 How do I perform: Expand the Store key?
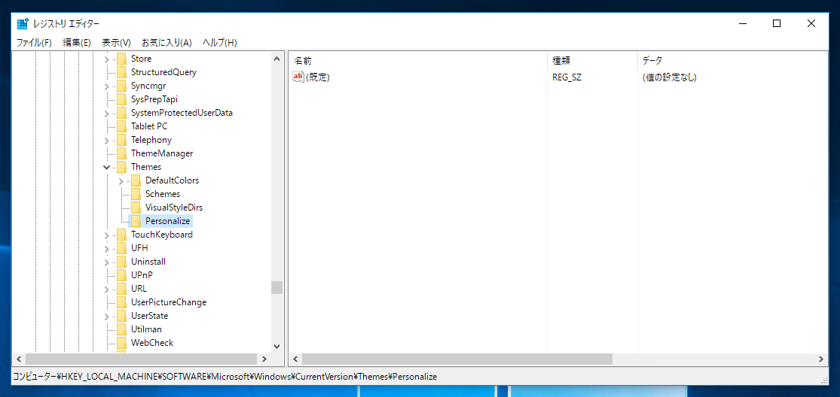107,59
